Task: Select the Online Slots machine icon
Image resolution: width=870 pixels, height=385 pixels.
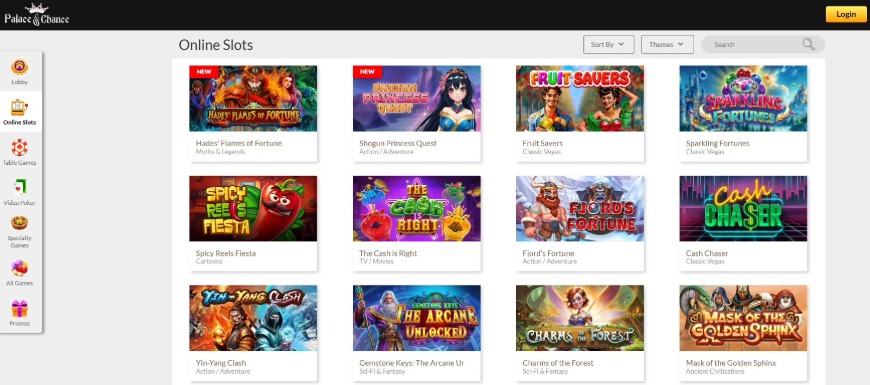Action: pyautogui.click(x=19, y=108)
